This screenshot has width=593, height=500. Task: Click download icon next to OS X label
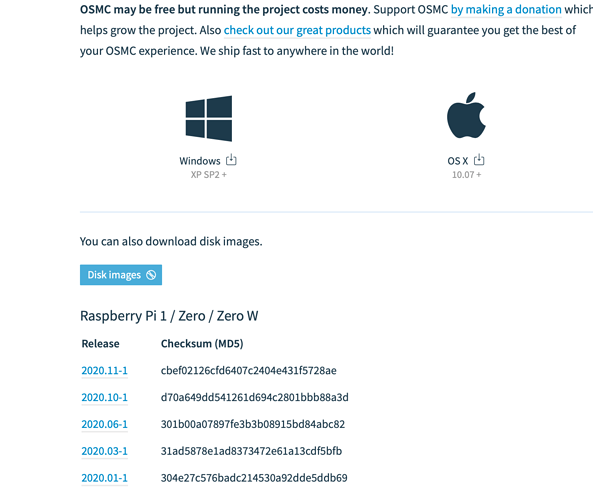pos(479,160)
